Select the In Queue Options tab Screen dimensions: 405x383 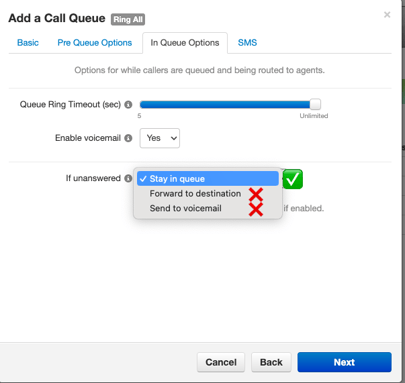[x=185, y=43]
